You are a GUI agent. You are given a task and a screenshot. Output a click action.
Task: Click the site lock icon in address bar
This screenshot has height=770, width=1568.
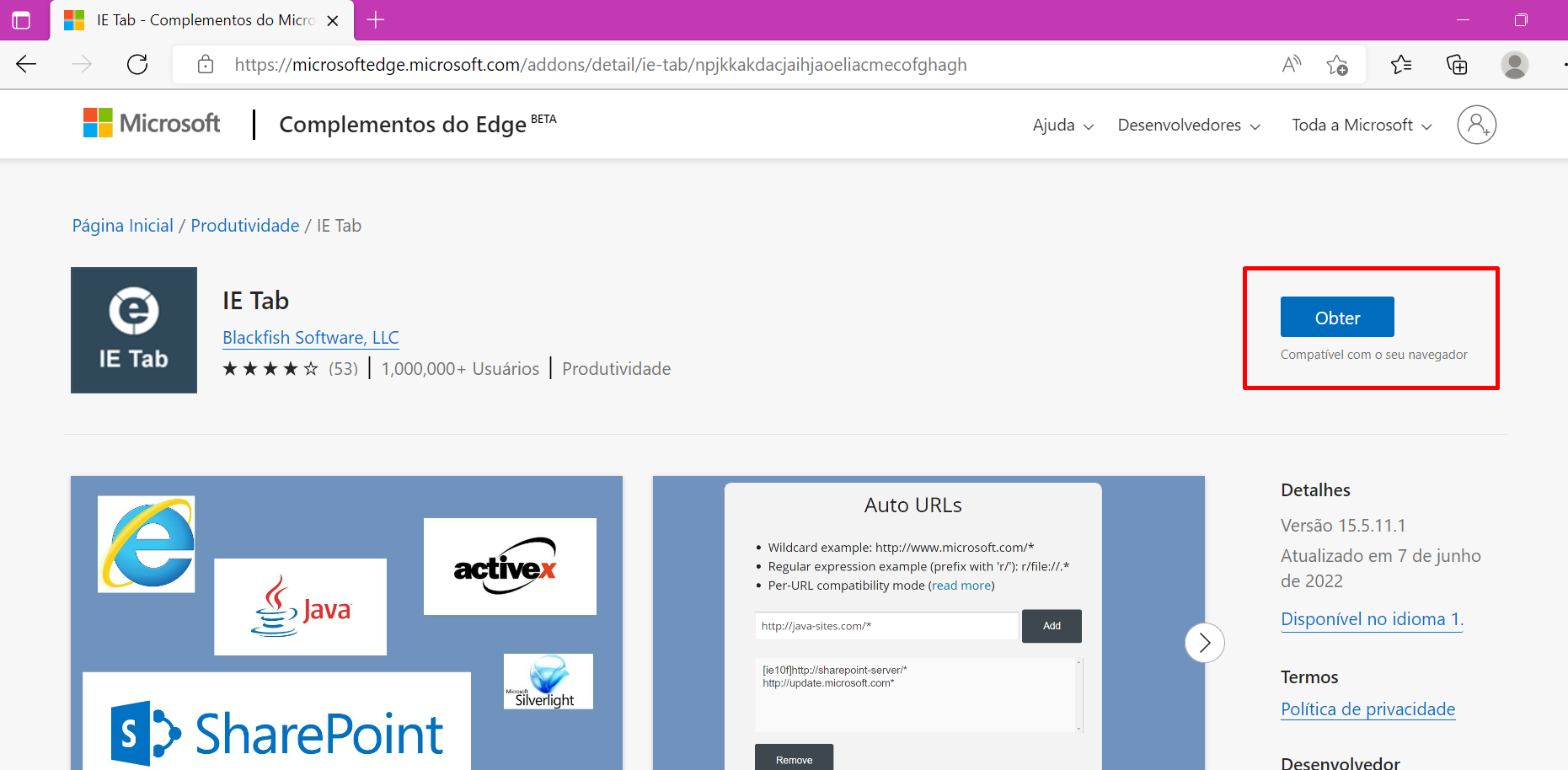click(206, 64)
